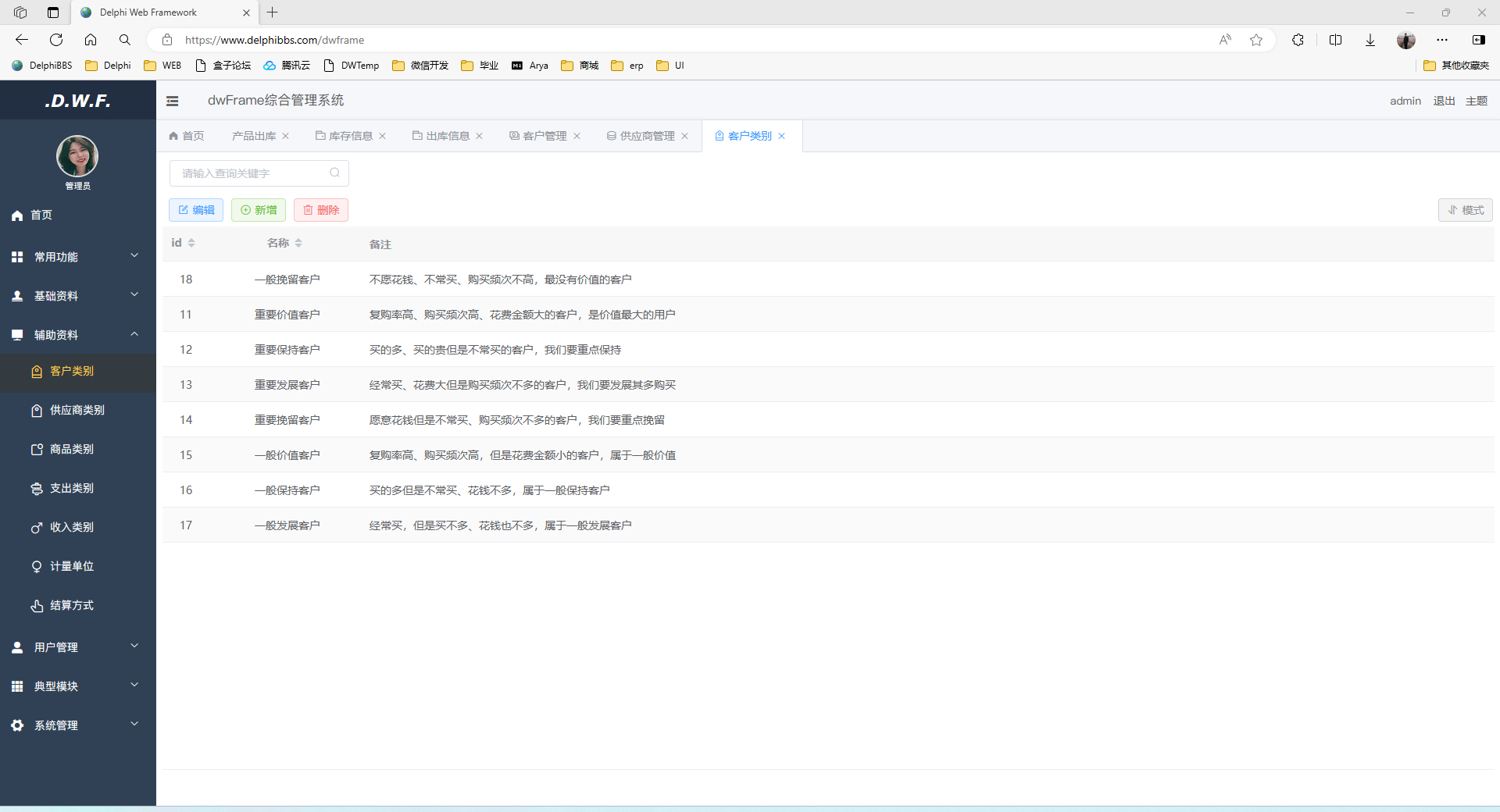The height and width of the screenshot is (812, 1500).
Task: Switch to the 供应商管理 tab
Action: pyautogui.click(x=646, y=136)
